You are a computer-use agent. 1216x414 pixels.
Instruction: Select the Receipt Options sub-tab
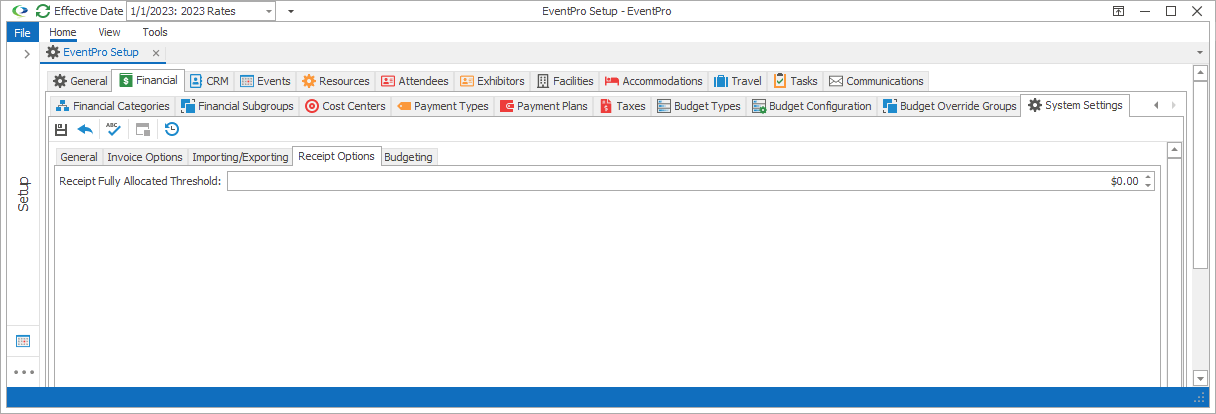click(x=337, y=156)
